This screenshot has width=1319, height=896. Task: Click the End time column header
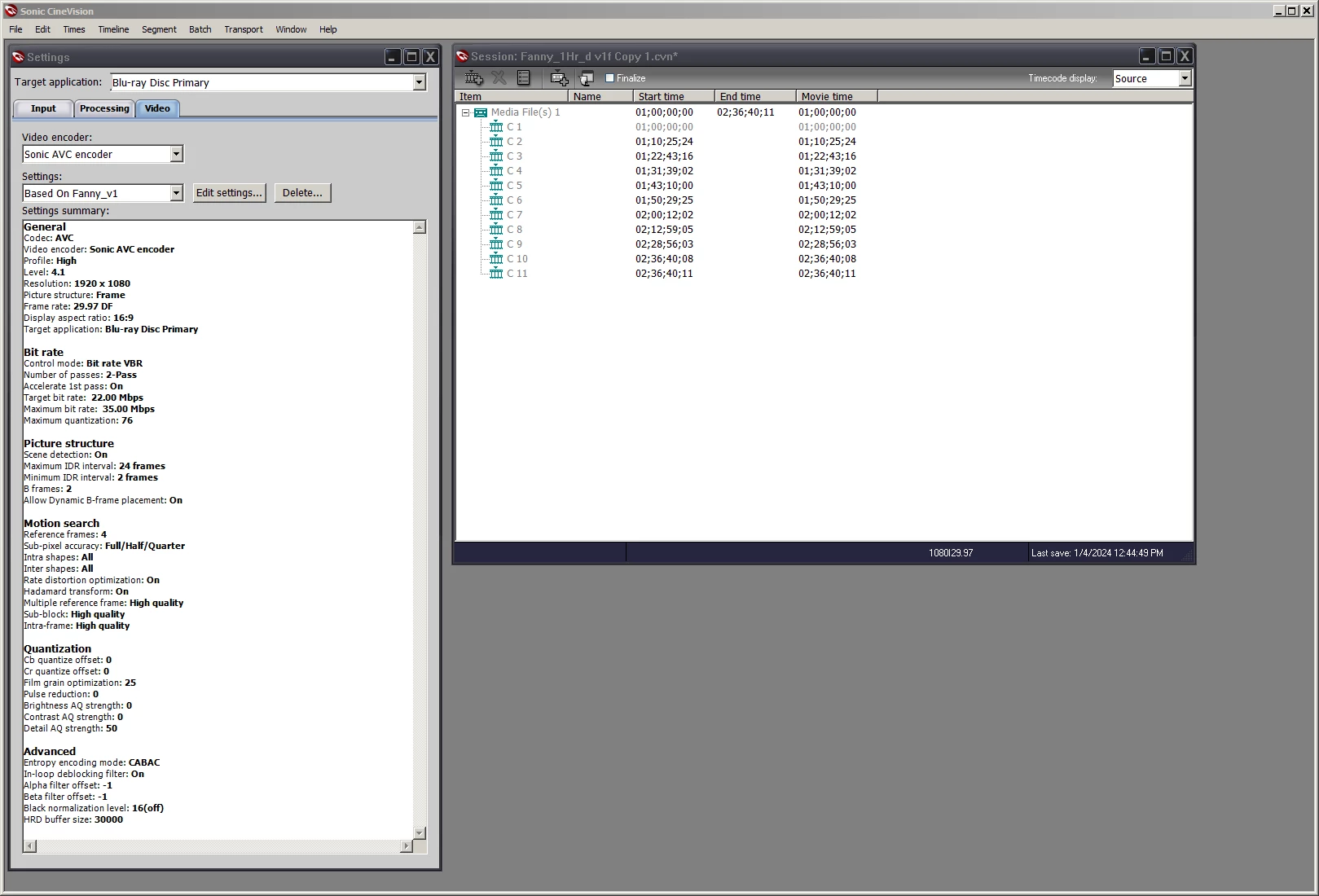pos(755,96)
